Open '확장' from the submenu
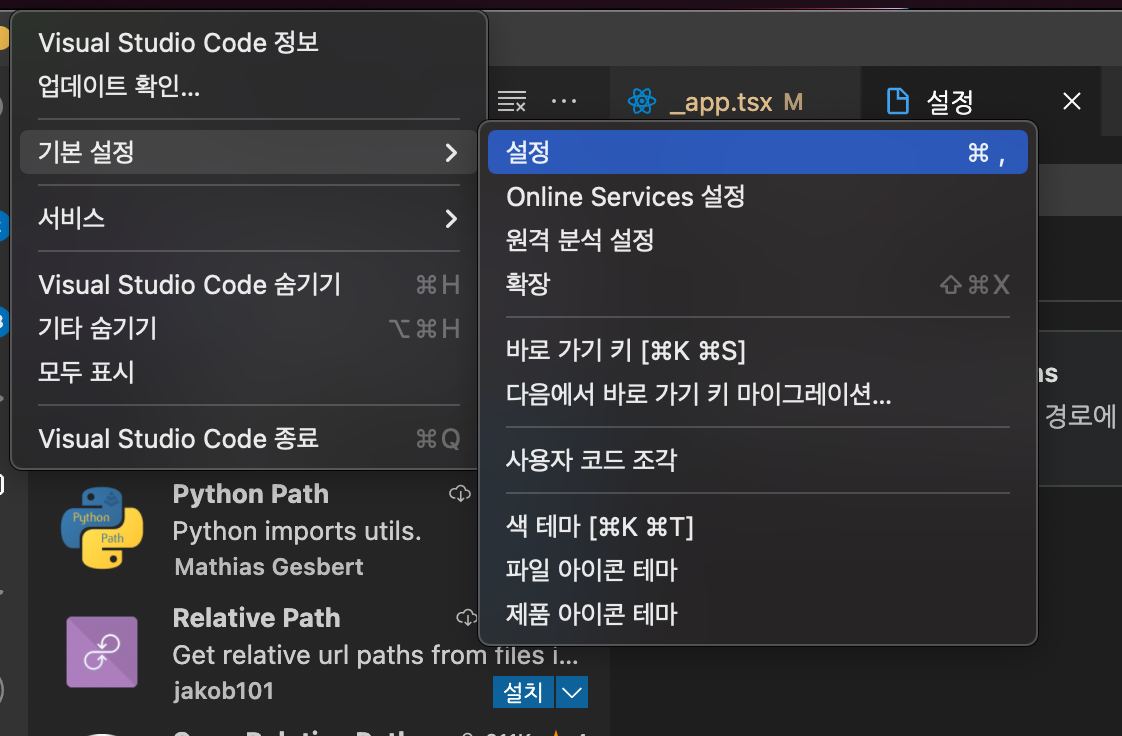This screenshot has height=736, width=1122. [758, 284]
